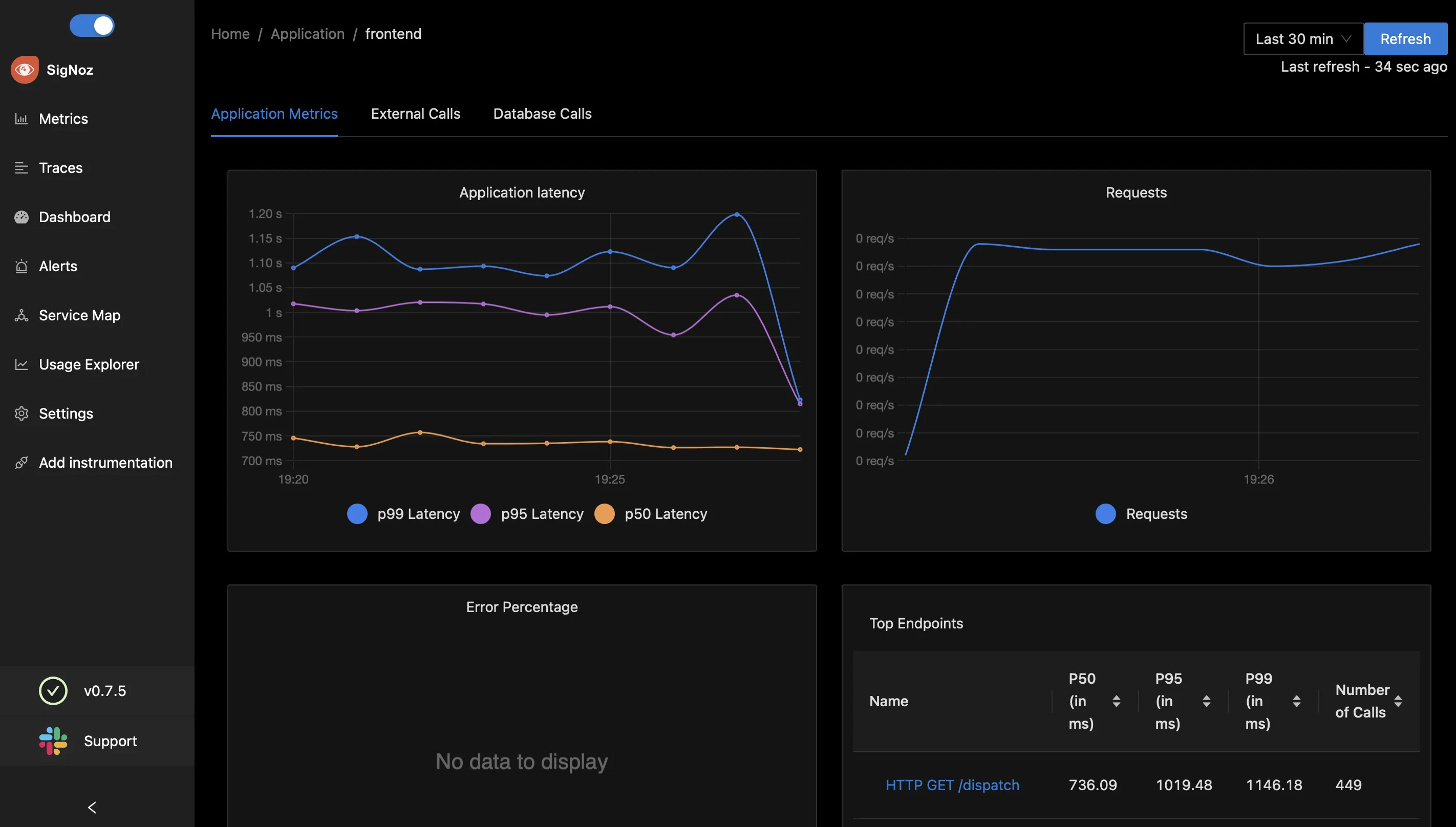
Task: Click Refresh button to update data
Action: coord(1405,38)
